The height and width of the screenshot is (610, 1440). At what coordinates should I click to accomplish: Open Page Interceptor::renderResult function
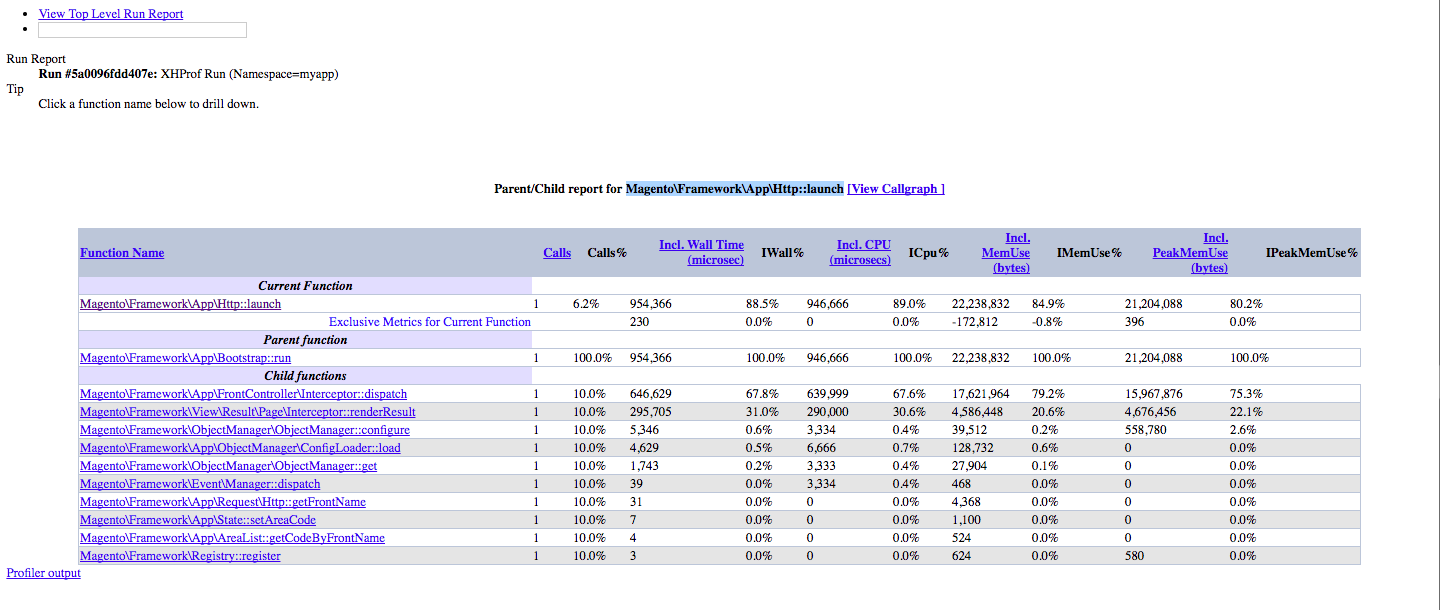pyautogui.click(x=247, y=412)
